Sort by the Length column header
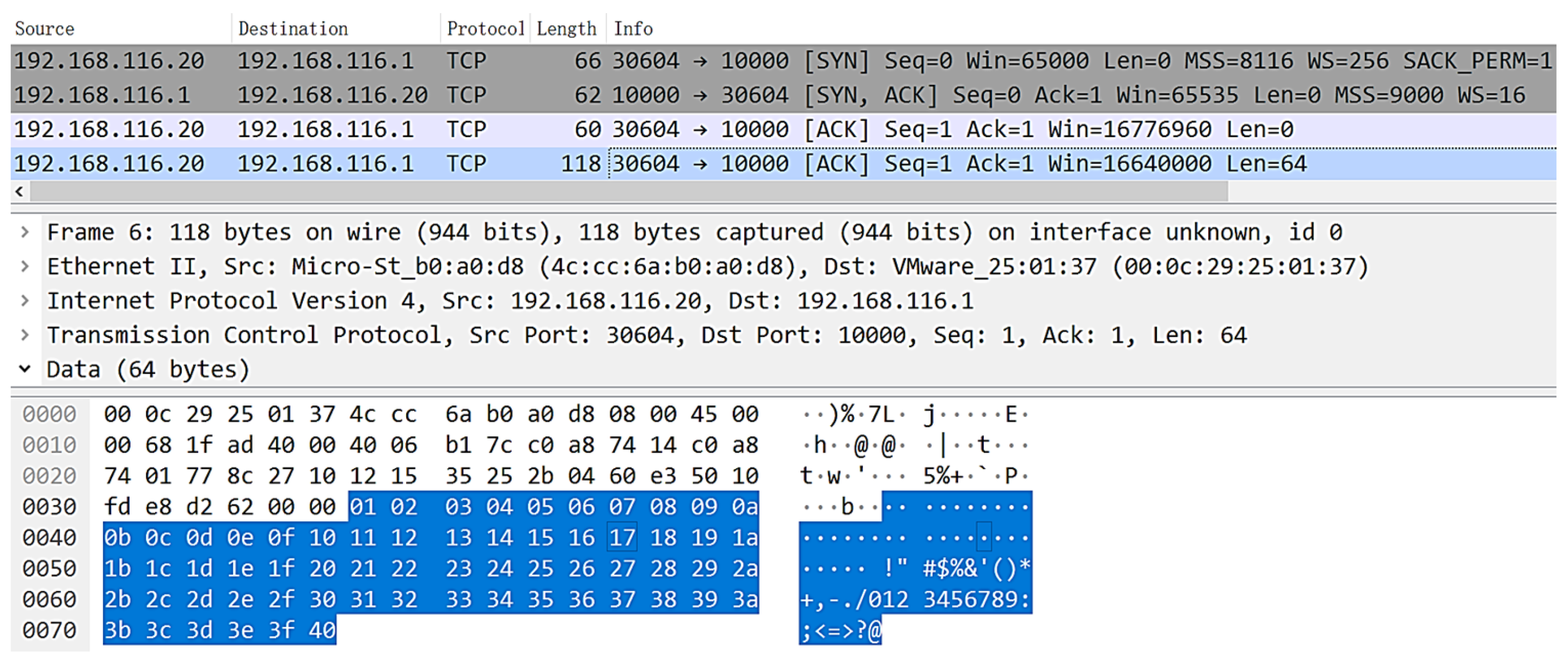 [566, 29]
